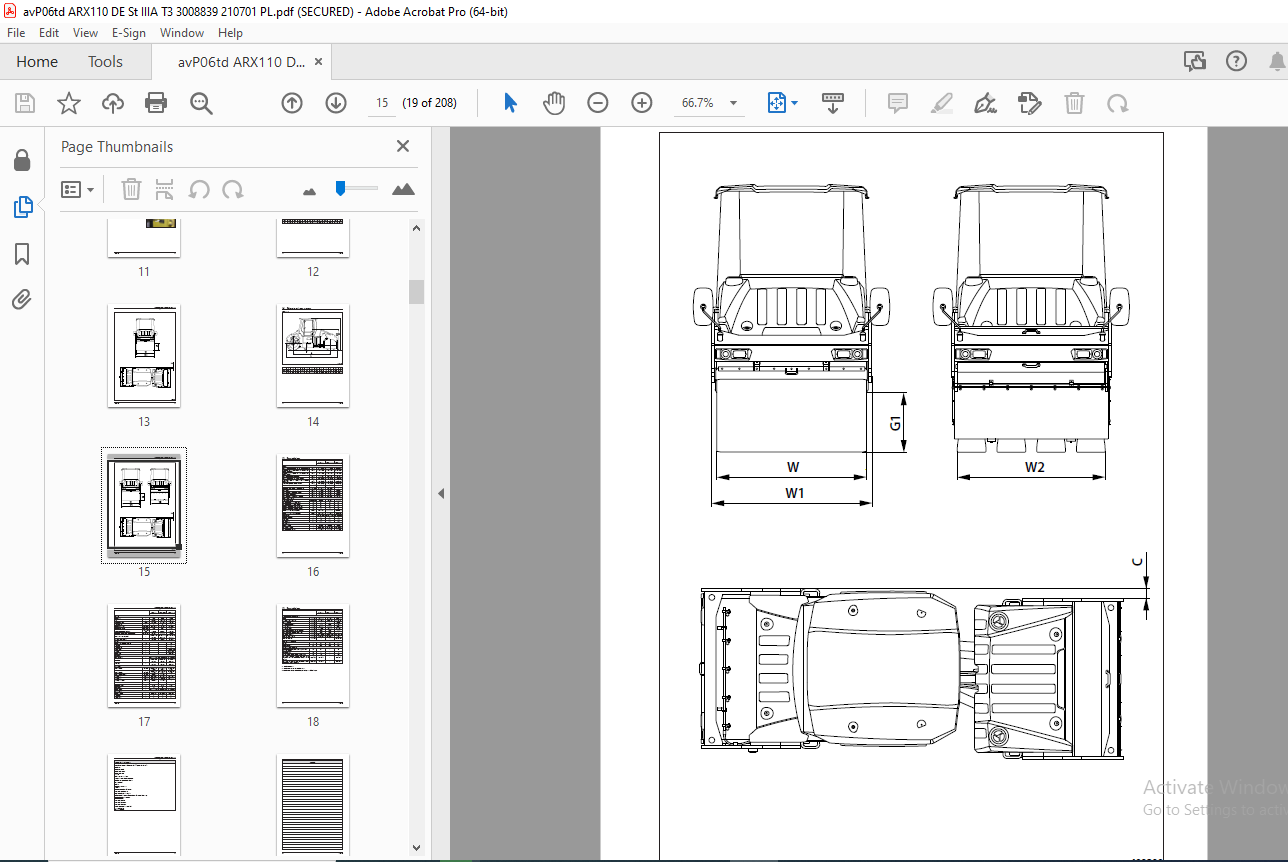
Task: Open the share/chat icon at top right
Action: pyautogui.click(x=1195, y=61)
